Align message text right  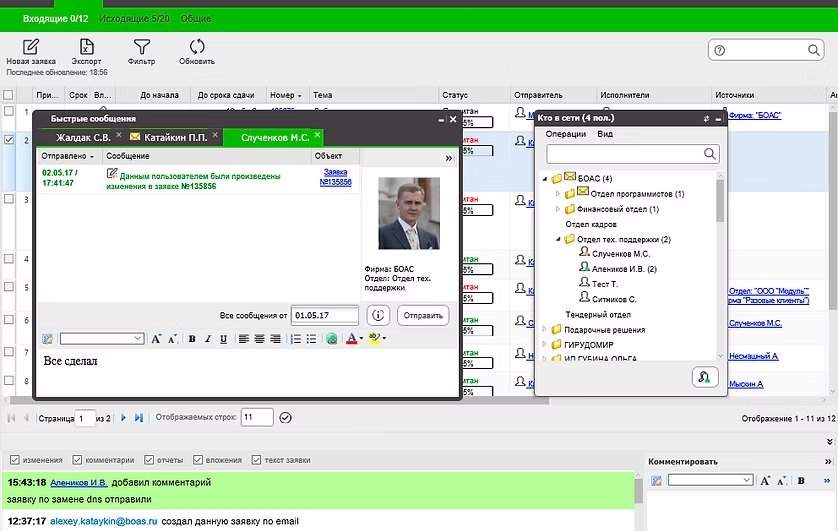point(276,339)
